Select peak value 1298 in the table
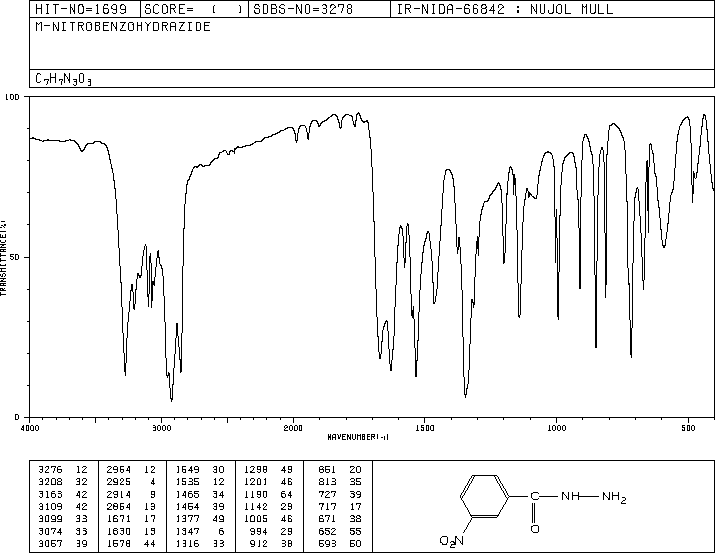This screenshot has height=553, width=715. pyautogui.click(x=256, y=469)
